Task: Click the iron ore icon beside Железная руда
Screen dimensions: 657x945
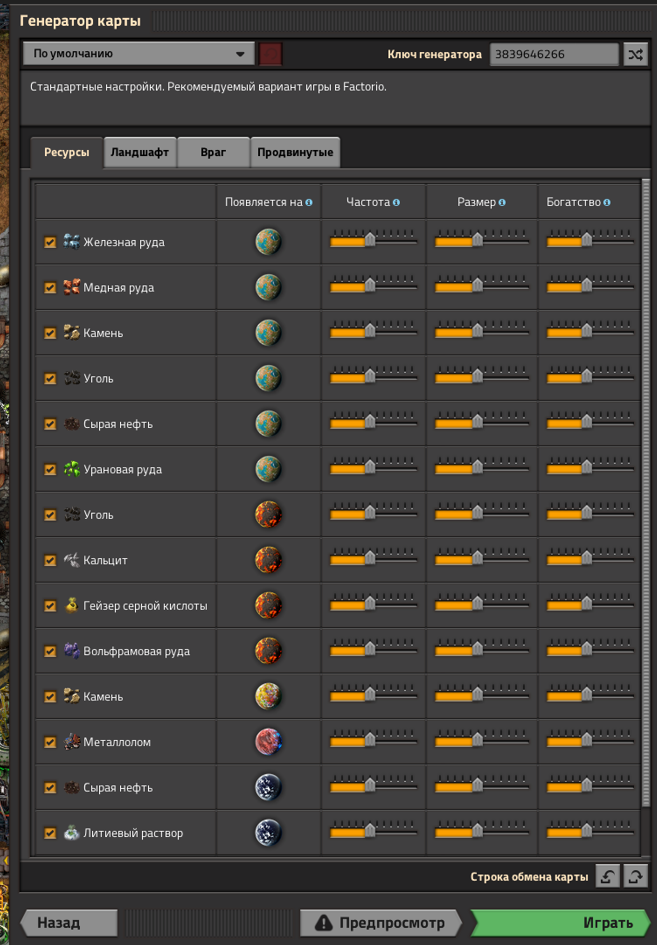Action: point(72,242)
